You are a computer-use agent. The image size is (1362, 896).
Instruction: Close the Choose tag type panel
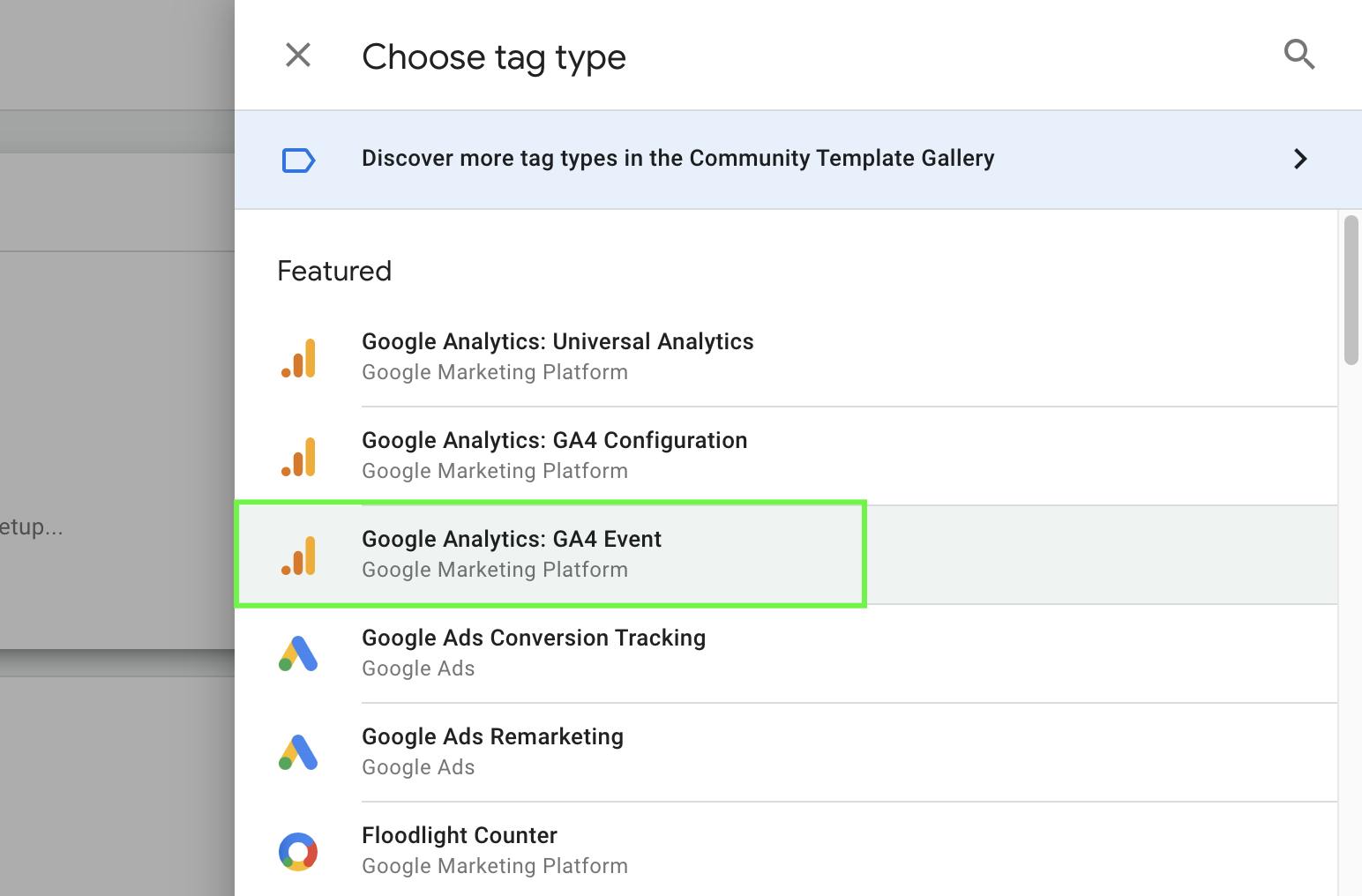[x=298, y=56]
